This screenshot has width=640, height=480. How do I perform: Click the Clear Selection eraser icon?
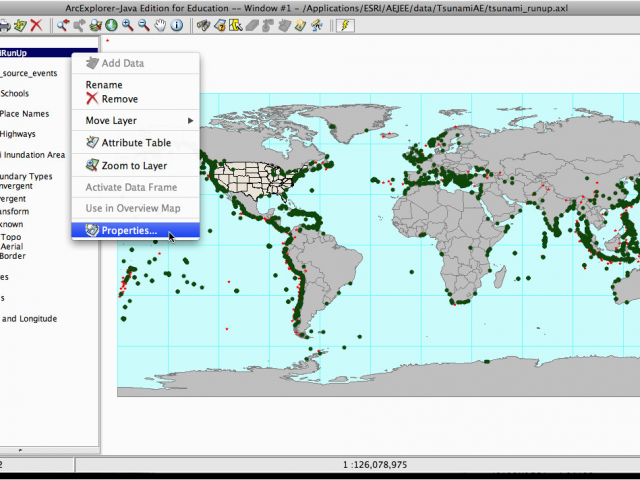point(252,25)
